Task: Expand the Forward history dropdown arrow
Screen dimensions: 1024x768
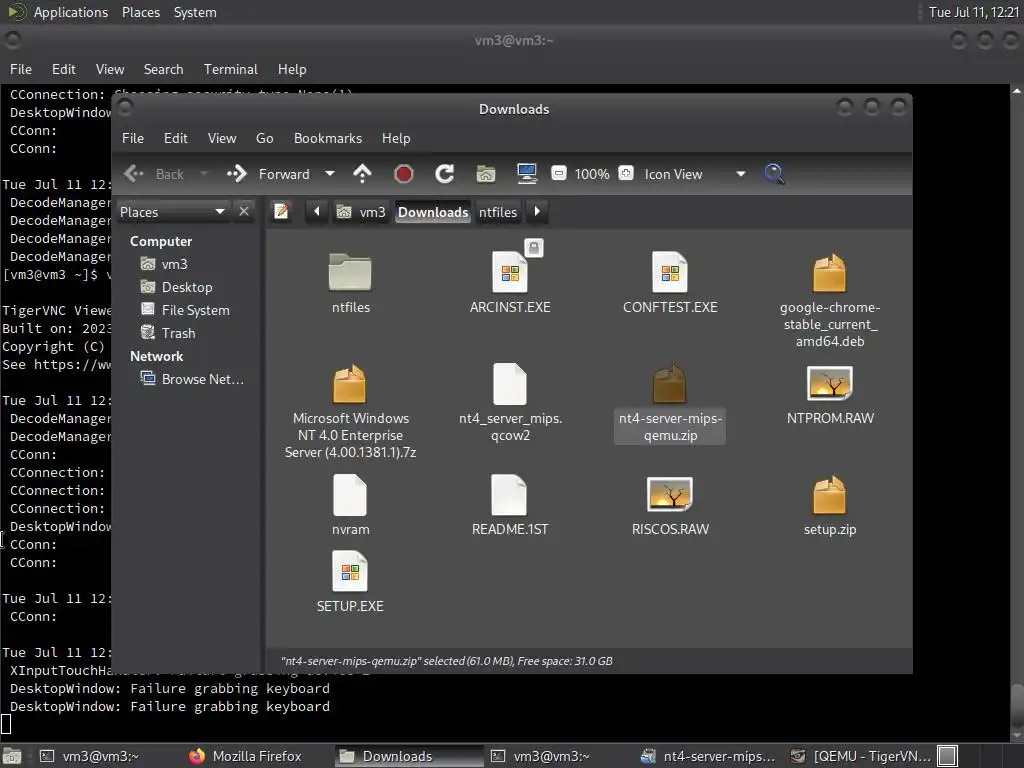Action: point(330,174)
